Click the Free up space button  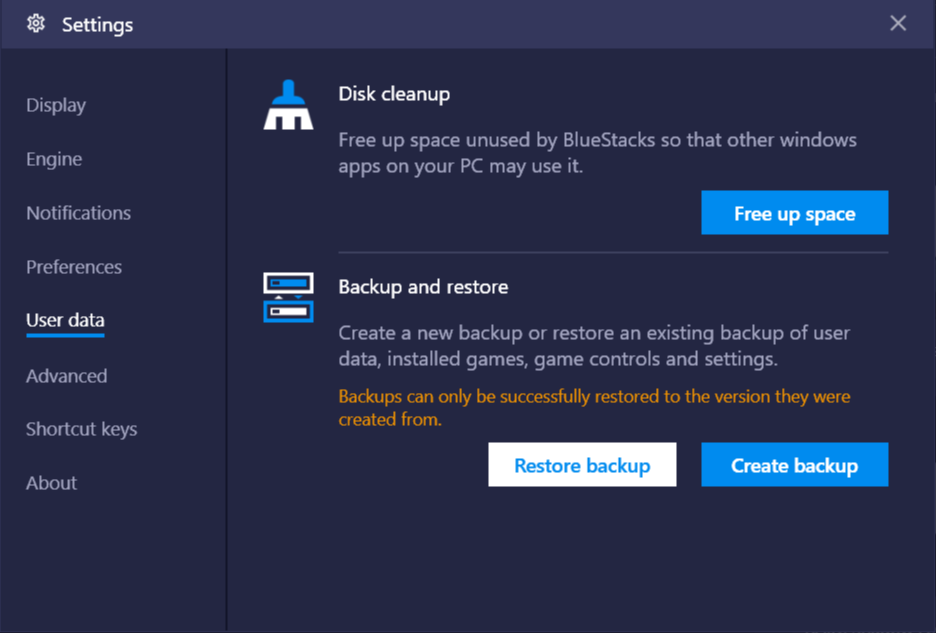pyautogui.click(x=795, y=213)
